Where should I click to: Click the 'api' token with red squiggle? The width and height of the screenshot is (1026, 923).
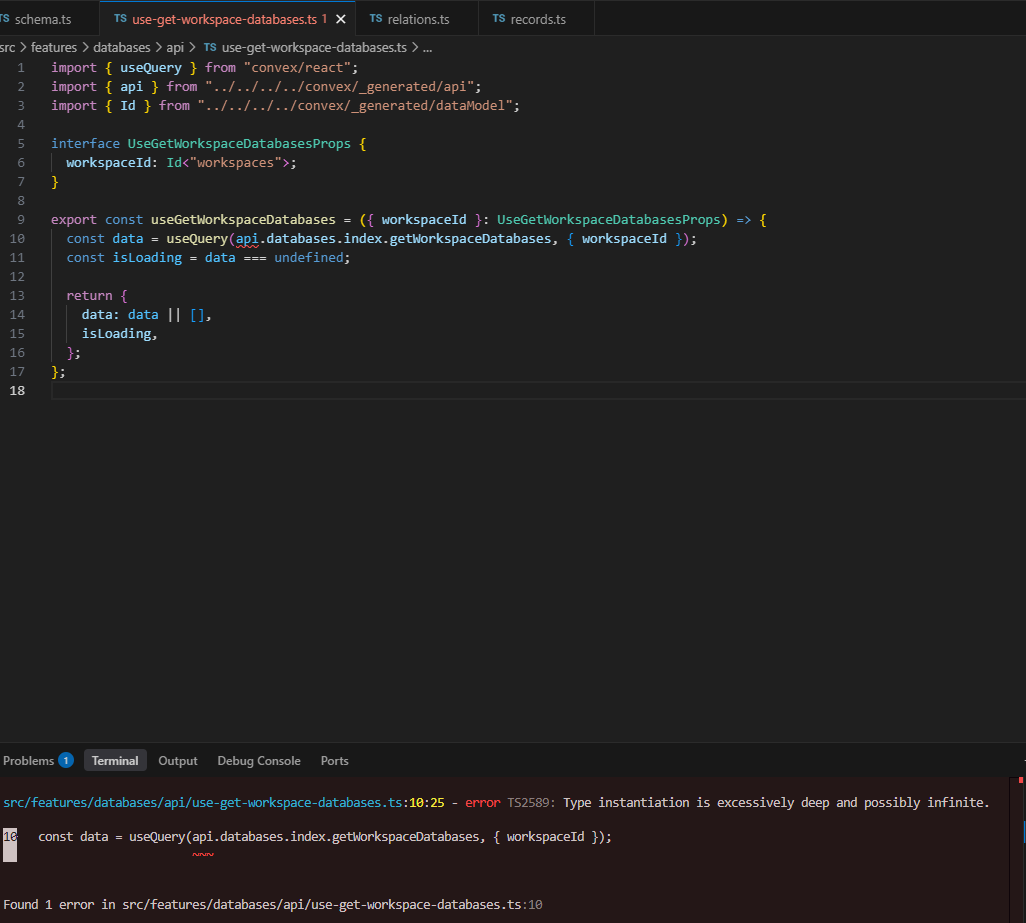coord(247,239)
